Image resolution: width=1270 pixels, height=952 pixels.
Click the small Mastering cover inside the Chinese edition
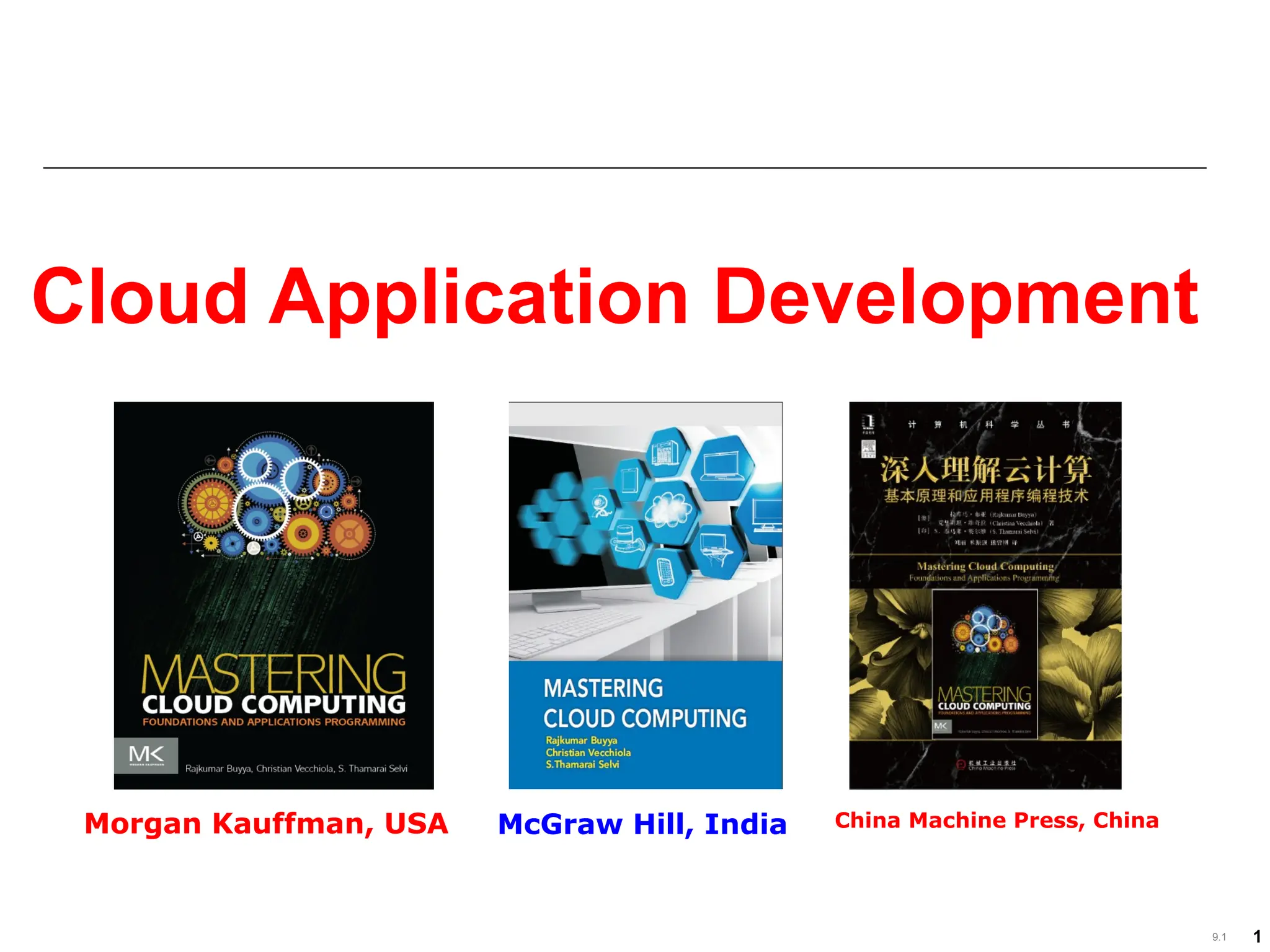coord(985,664)
